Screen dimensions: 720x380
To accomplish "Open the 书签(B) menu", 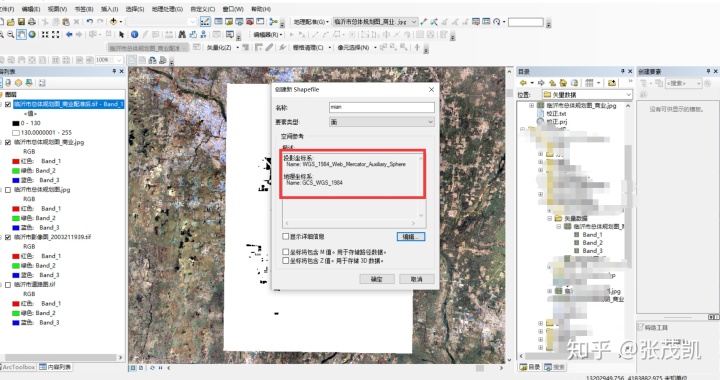I will [x=84, y=9].
